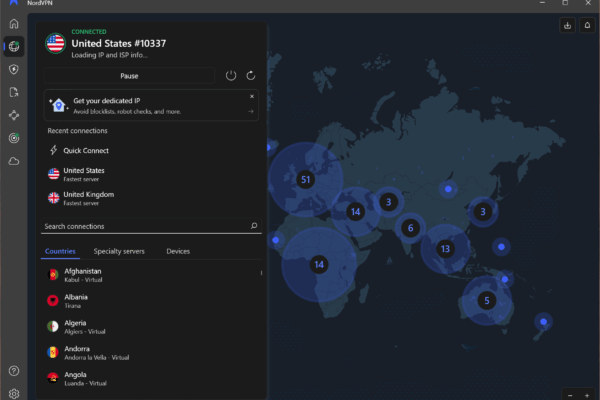600x400 pixels.
Task: Click the download icon at top right
Action: tap(567, 25)
